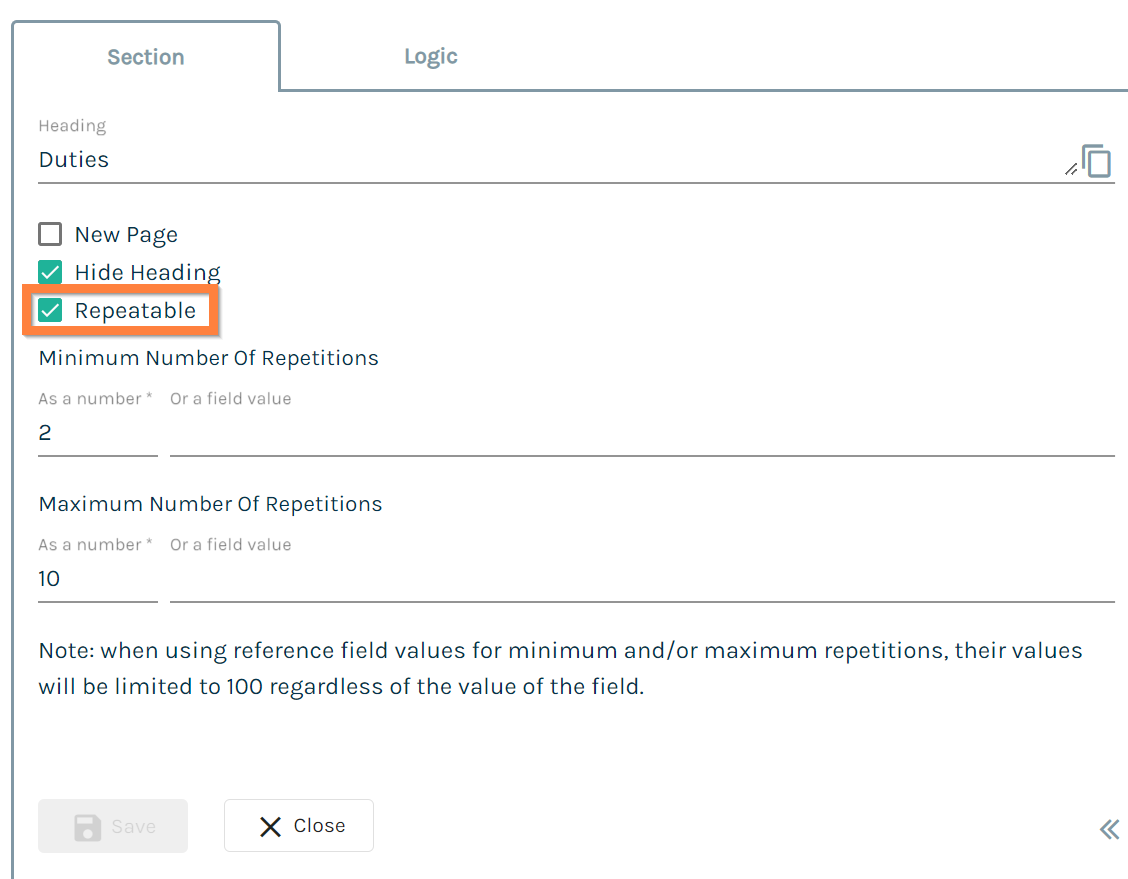Click the Repeatable label text
1128x879 pixels.
135,311
